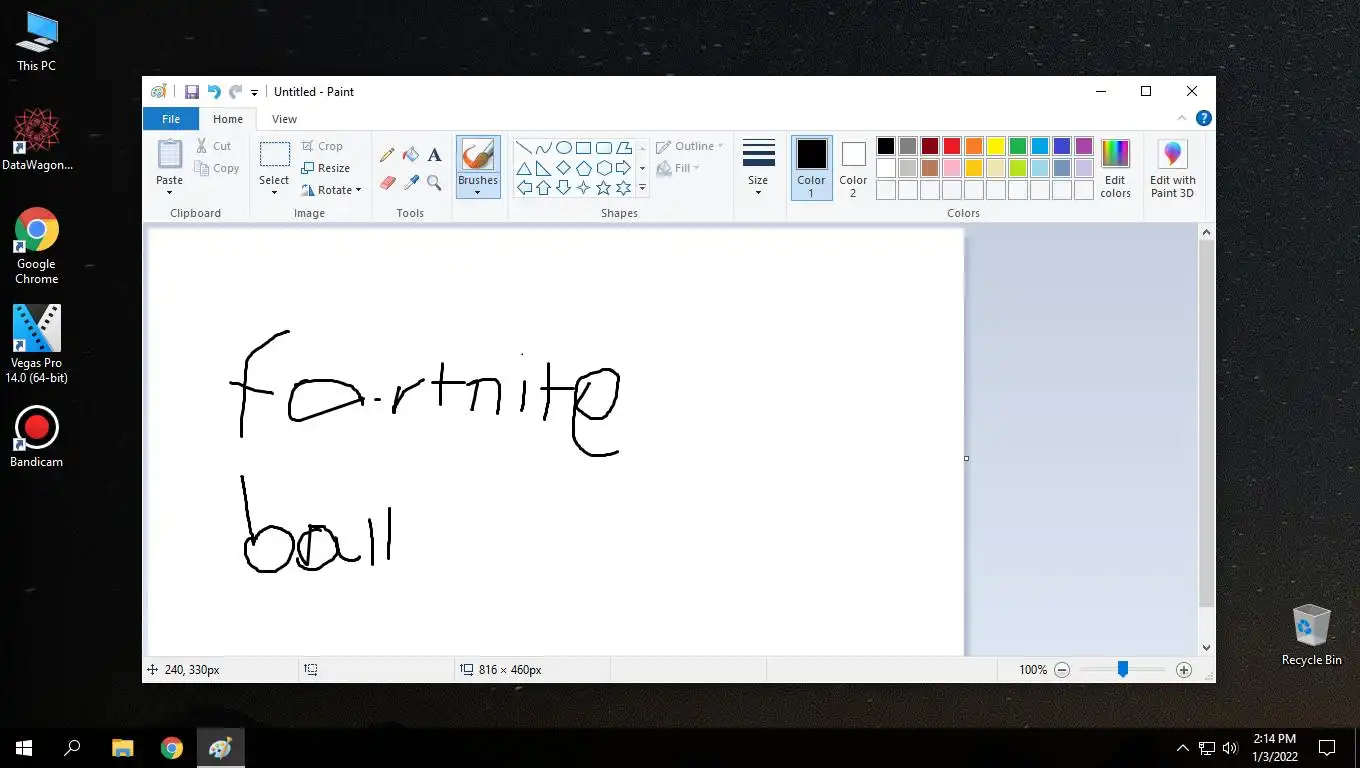Expand the Shapes gallery with More arrow
The width and height of the screenshot is (1360, 768).
pos(642,188)
